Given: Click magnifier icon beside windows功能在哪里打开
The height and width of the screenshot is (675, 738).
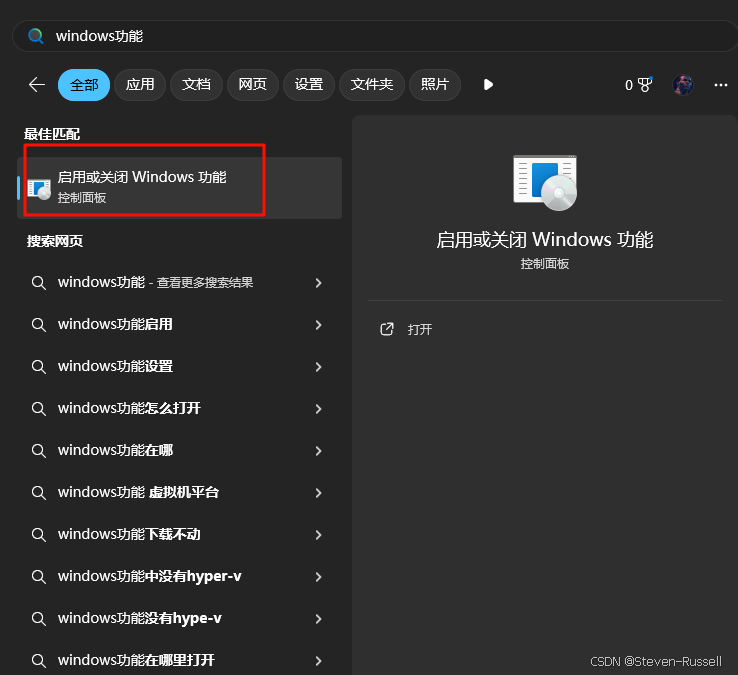Looking at the screenshot, I should tap(39, 660).
